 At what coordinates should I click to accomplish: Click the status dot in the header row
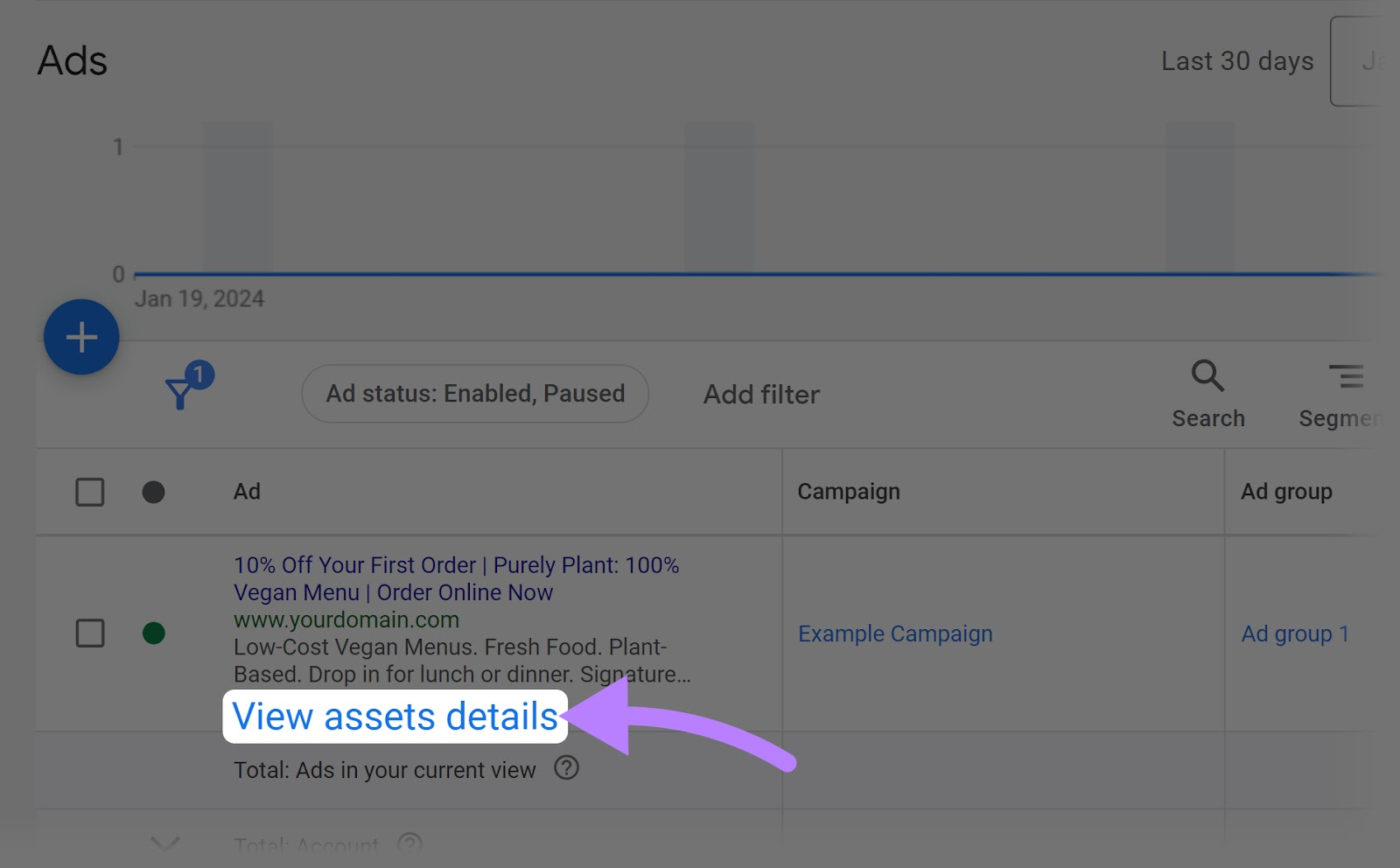pos(154,492)
